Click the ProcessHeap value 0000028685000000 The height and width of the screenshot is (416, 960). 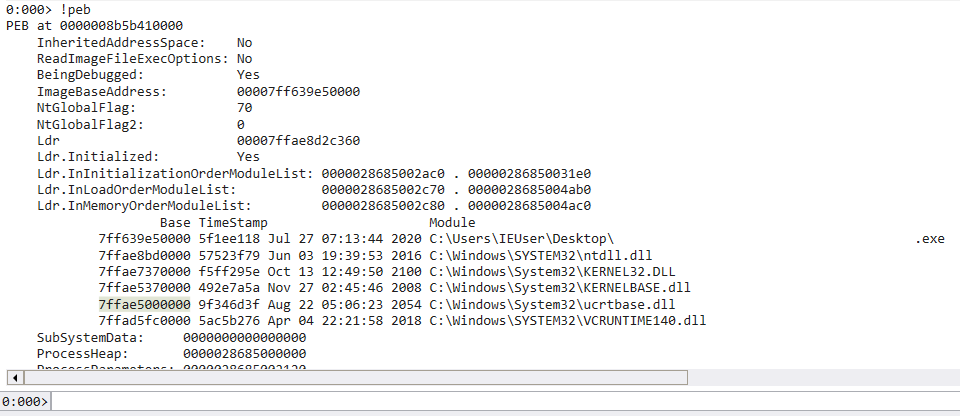(x=244, y=354)
